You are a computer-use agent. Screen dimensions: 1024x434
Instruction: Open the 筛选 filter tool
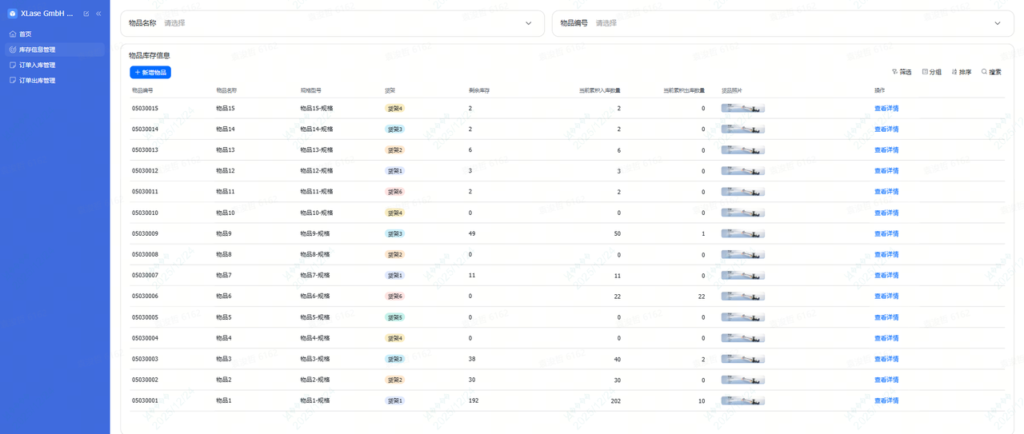[901, 72]
